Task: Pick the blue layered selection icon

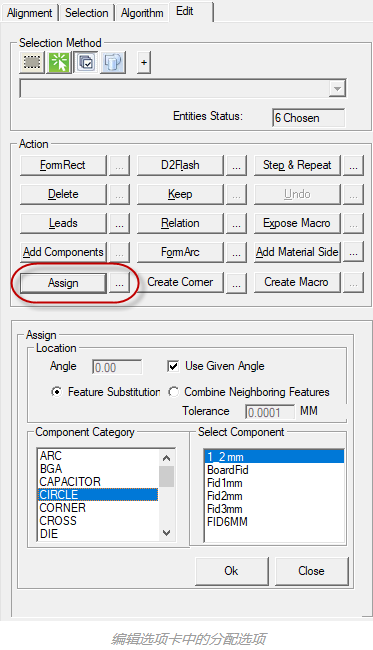Action: [113, 63]
